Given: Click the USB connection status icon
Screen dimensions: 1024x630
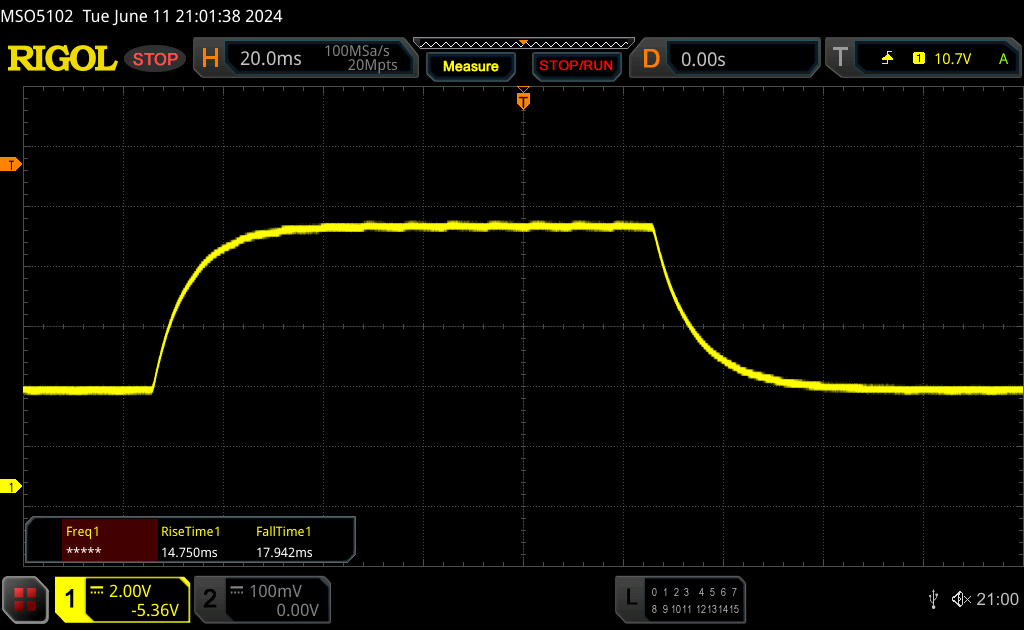Looking at the screenshot, I should click(x=933, y=599).
